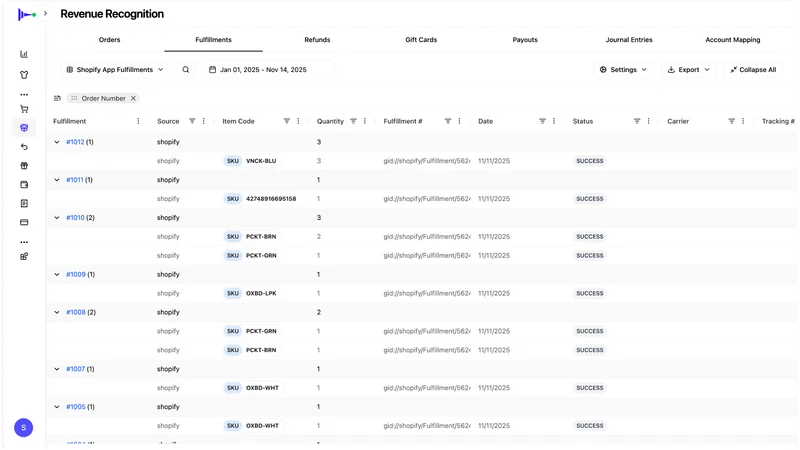The image size is (800, 450).
Task: Switch to the Refunds tab
Action: 317,40
